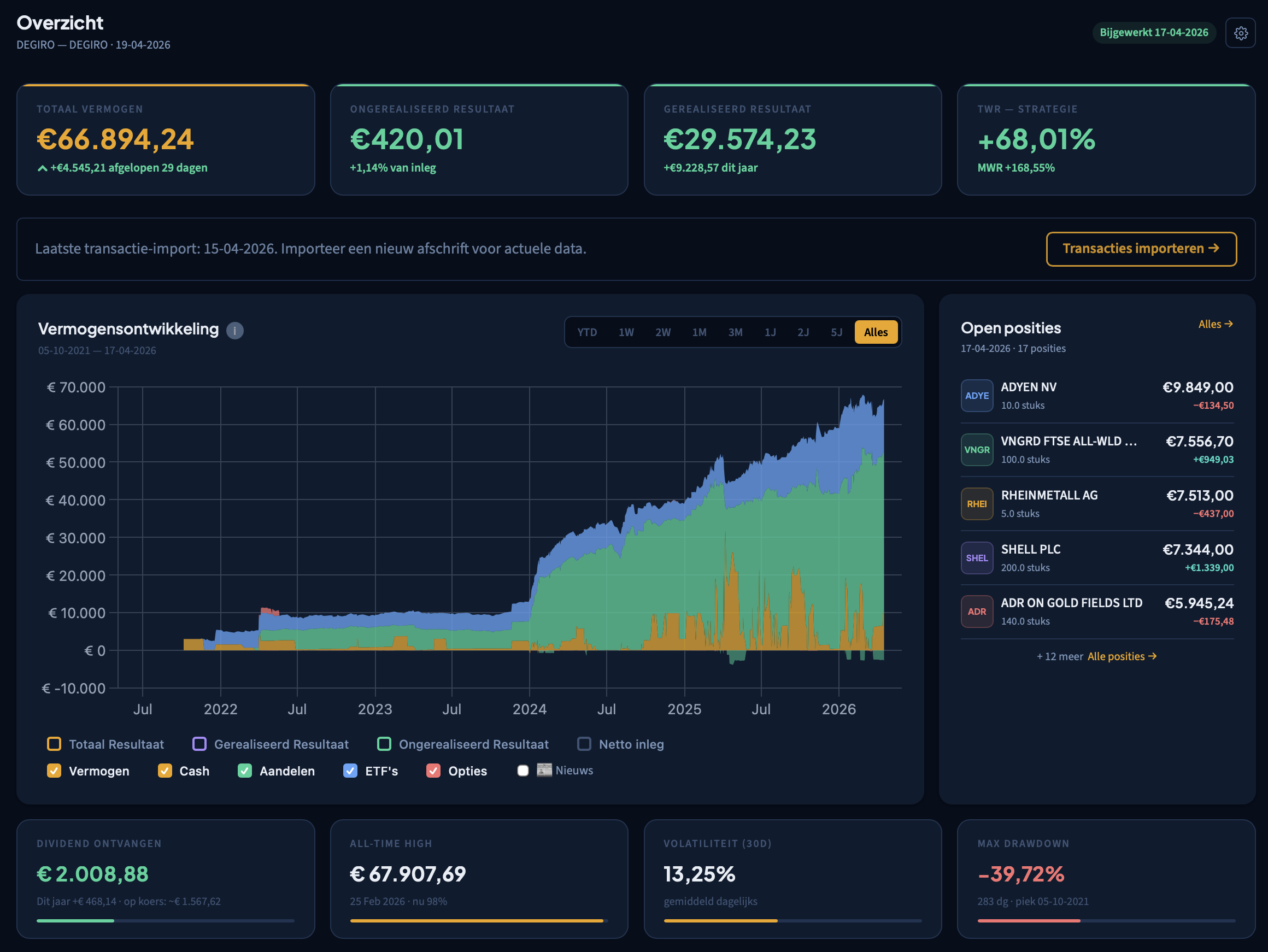Screen dimensions: 1268x952
Task: Click the Transacties importeren button
Action: [1141, 249]
